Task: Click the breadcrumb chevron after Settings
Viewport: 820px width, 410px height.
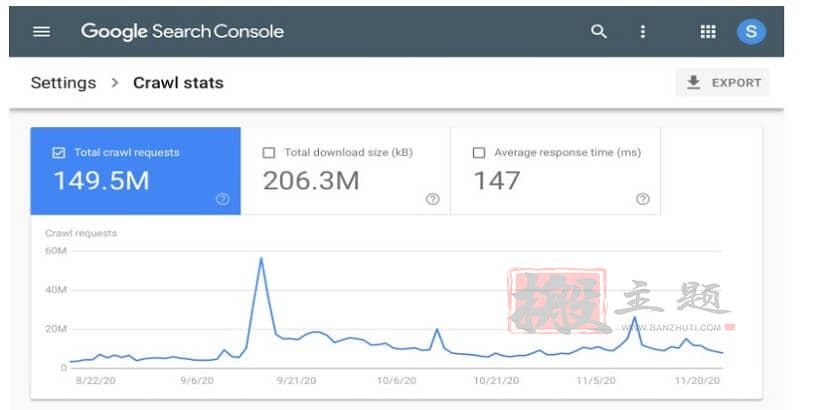Action: (x=115, y=83)
